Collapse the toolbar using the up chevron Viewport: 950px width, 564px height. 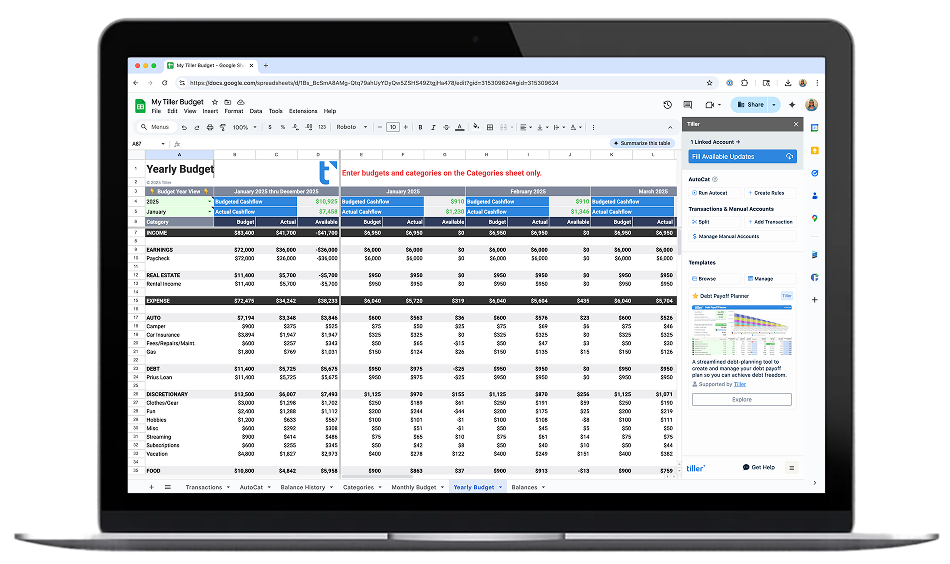(671, 127)
